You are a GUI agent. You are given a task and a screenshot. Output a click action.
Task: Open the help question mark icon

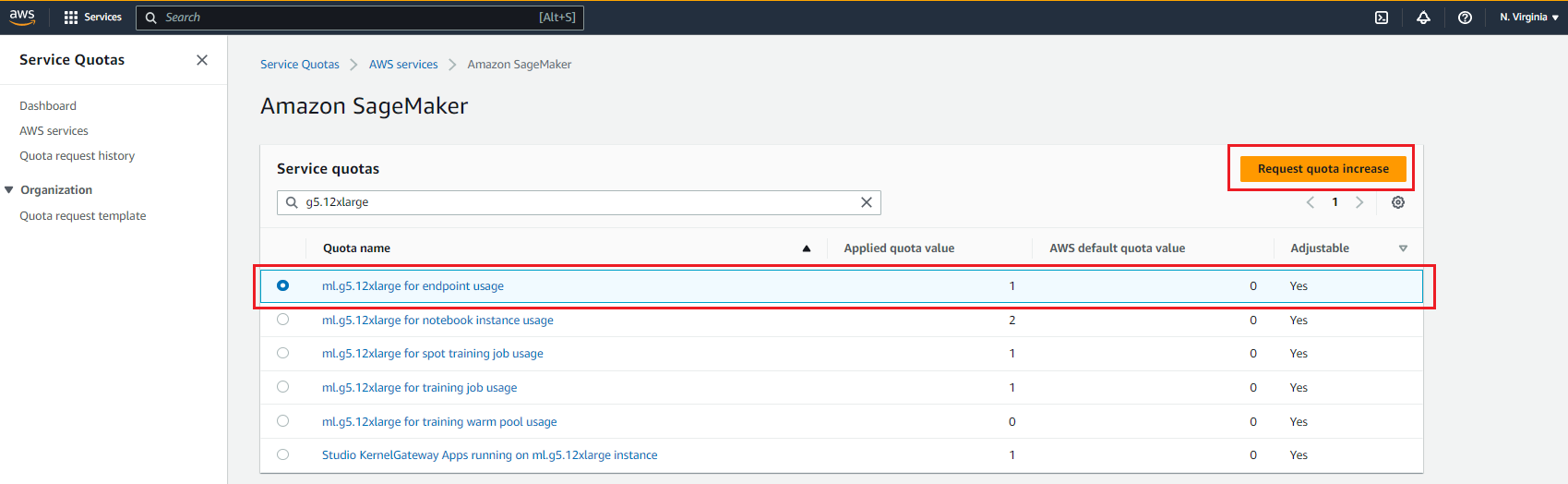(1465, 17)
